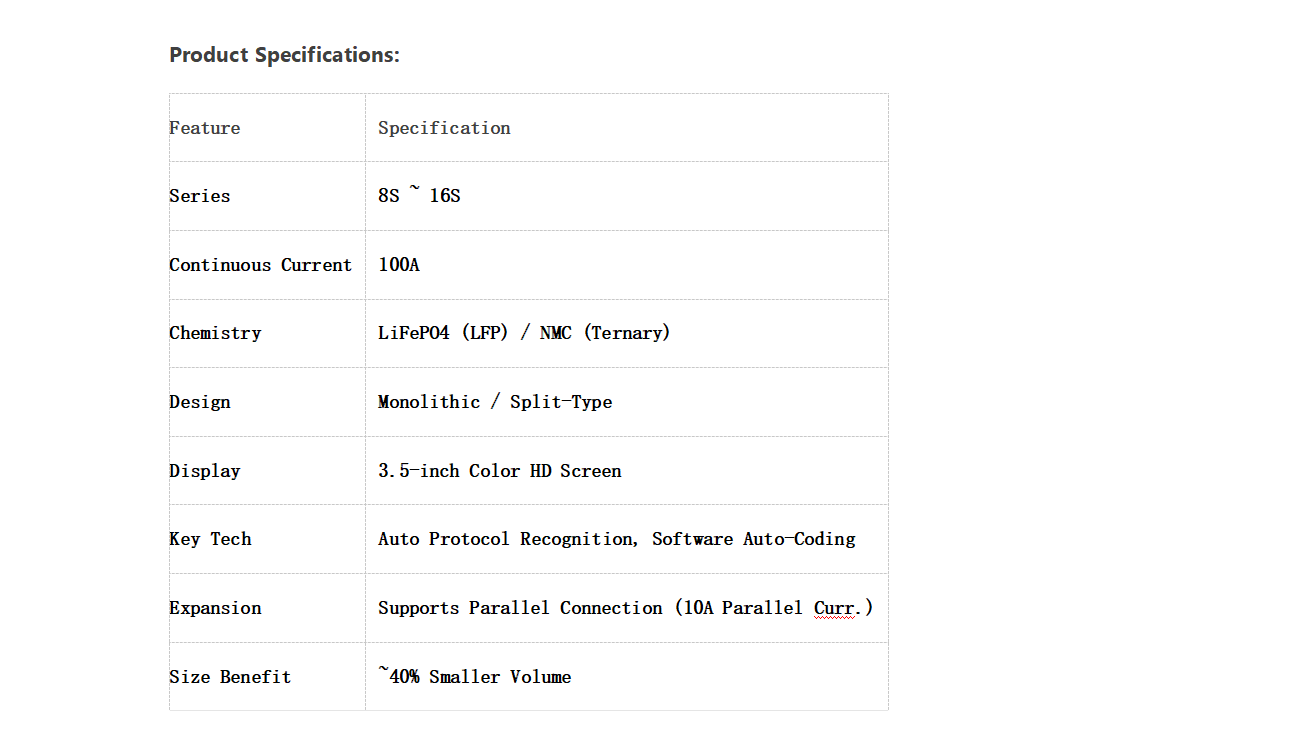Click the Size Benefit row label
Screen dimensions: 1315x756
click(x=230, y=677)
